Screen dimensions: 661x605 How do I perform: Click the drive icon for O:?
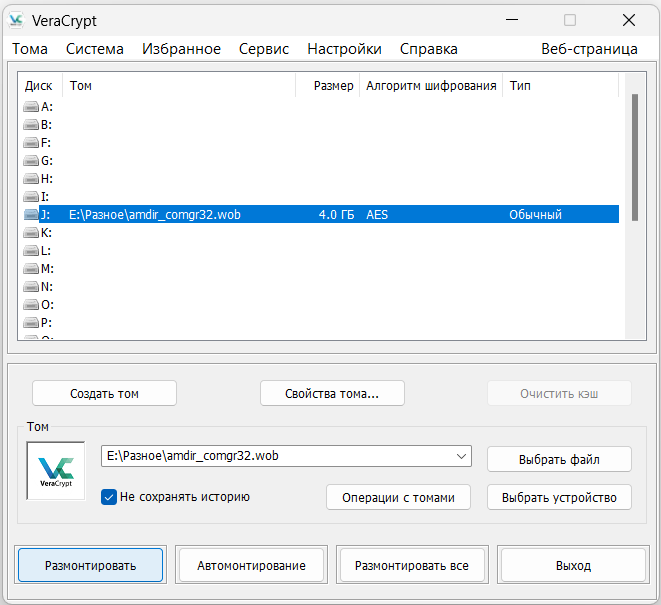pyautogui.click(x=31, y=305)
